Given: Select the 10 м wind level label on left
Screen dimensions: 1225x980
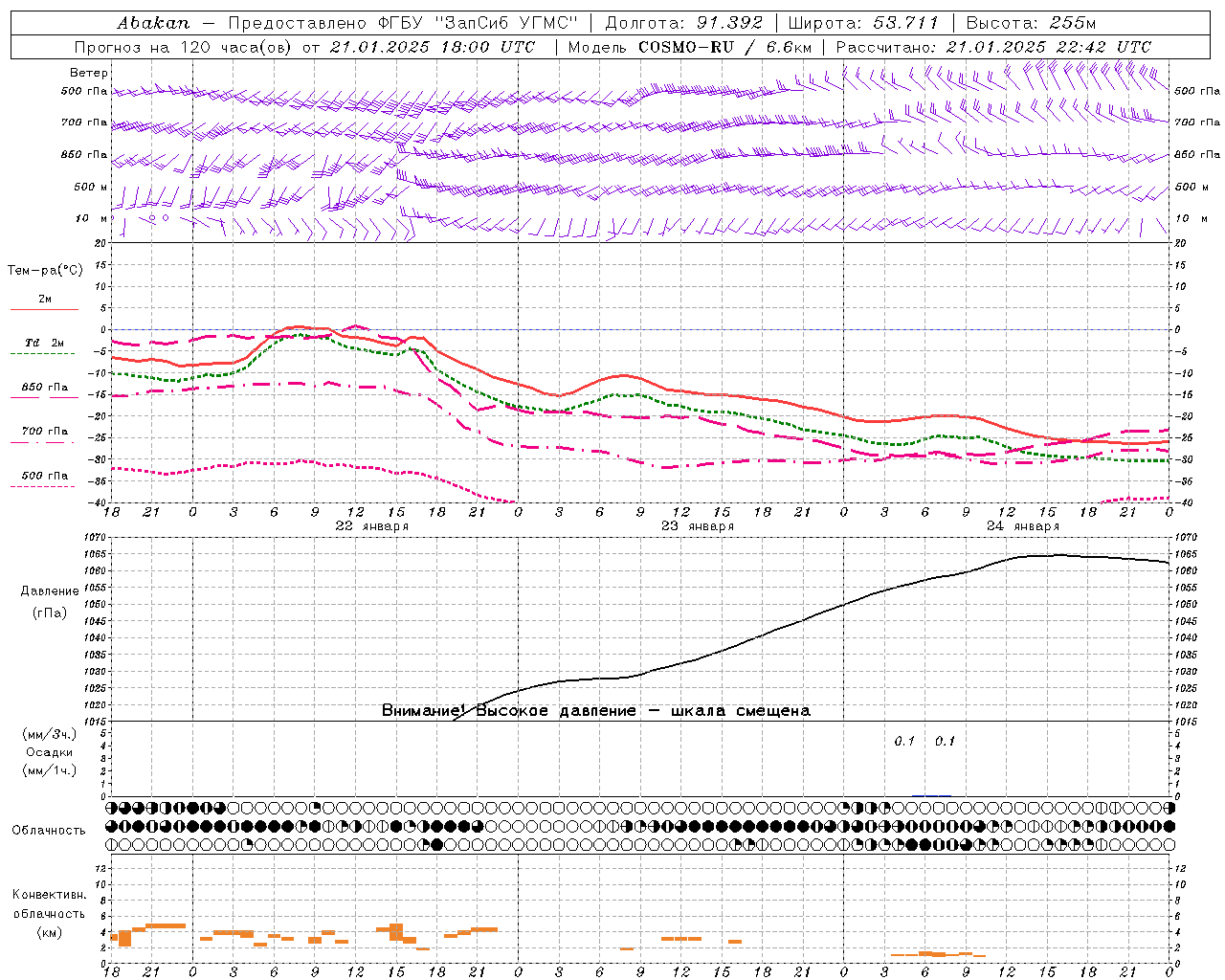Looking at the screenshot, I should [x=91, y=218].
